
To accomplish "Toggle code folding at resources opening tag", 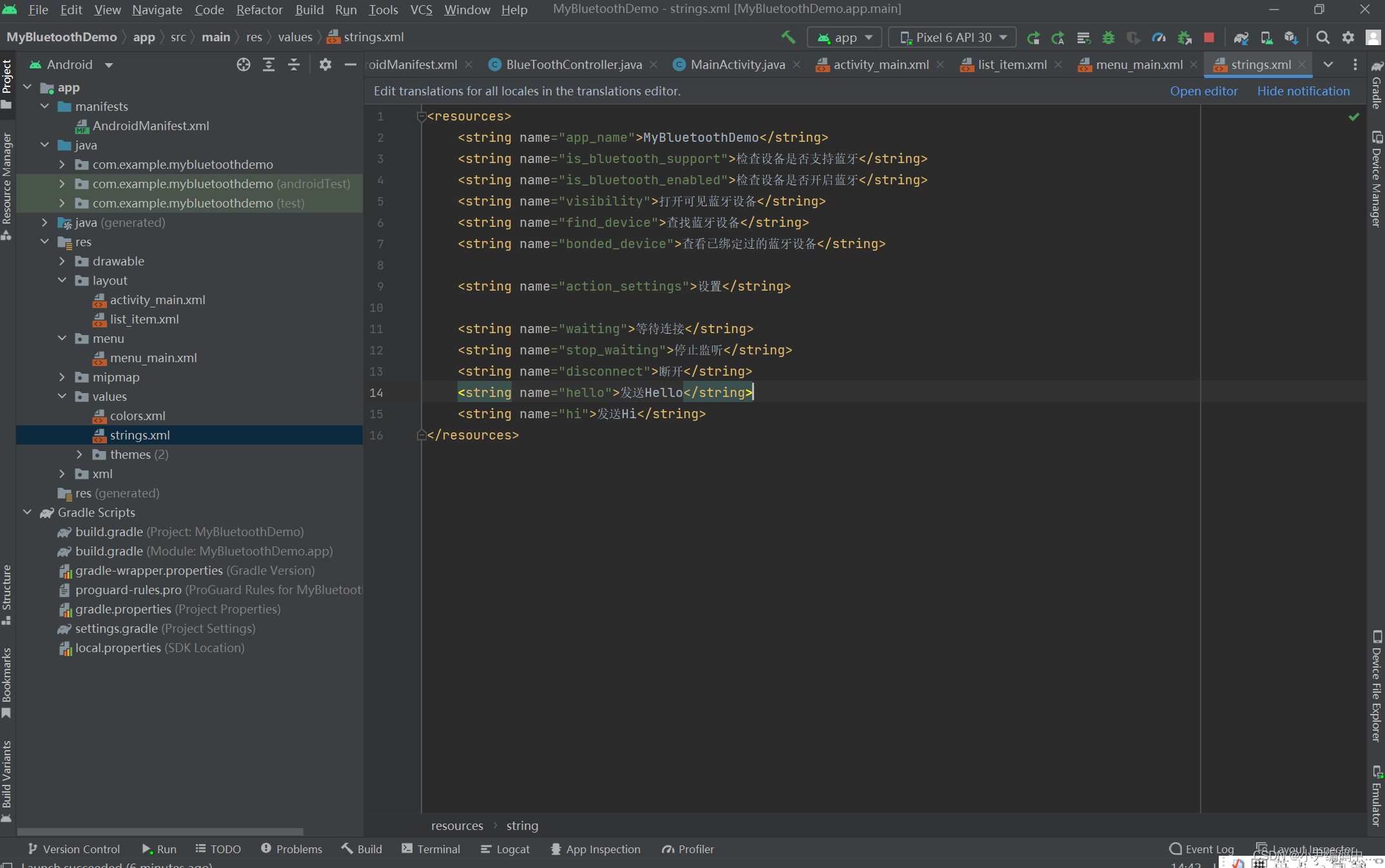I will pyautogui.click(x=421, y=117).
